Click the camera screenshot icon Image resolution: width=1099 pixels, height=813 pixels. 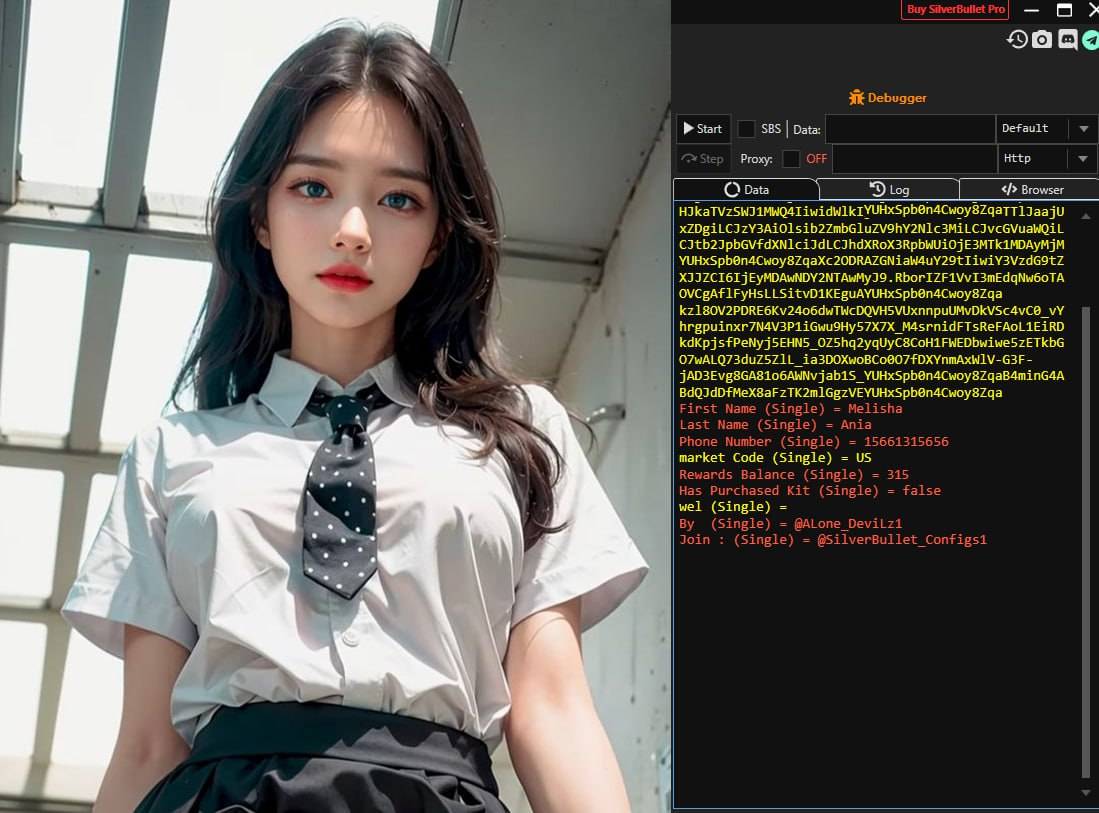pos(1042,39)
